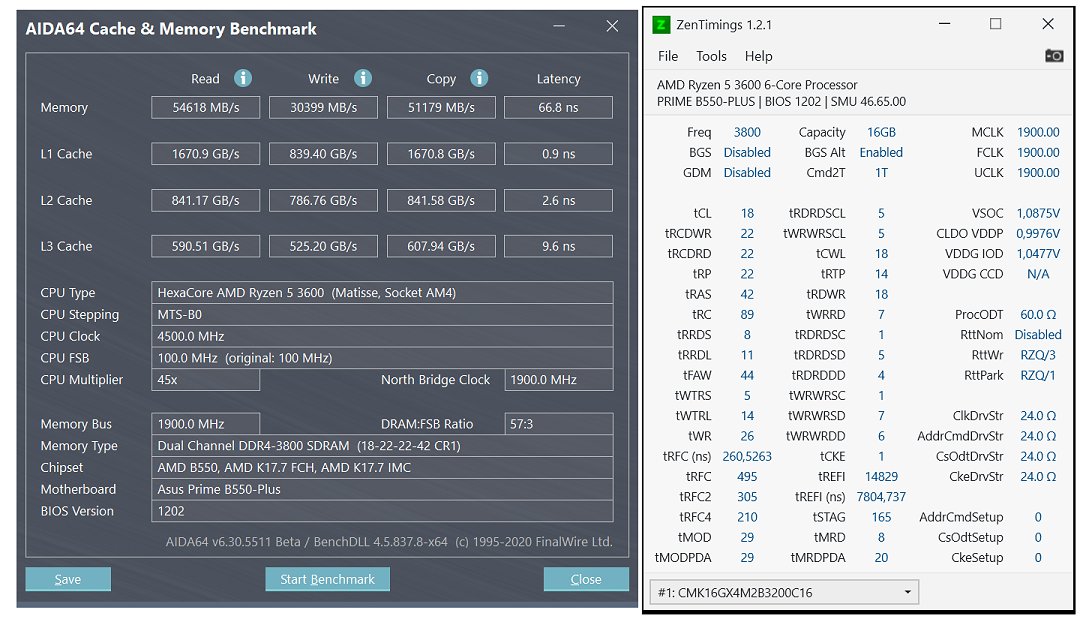This screenshot has width=1092, height=628.
Task: Click Capacity value 16GB
Action: [x=881, y=132]
